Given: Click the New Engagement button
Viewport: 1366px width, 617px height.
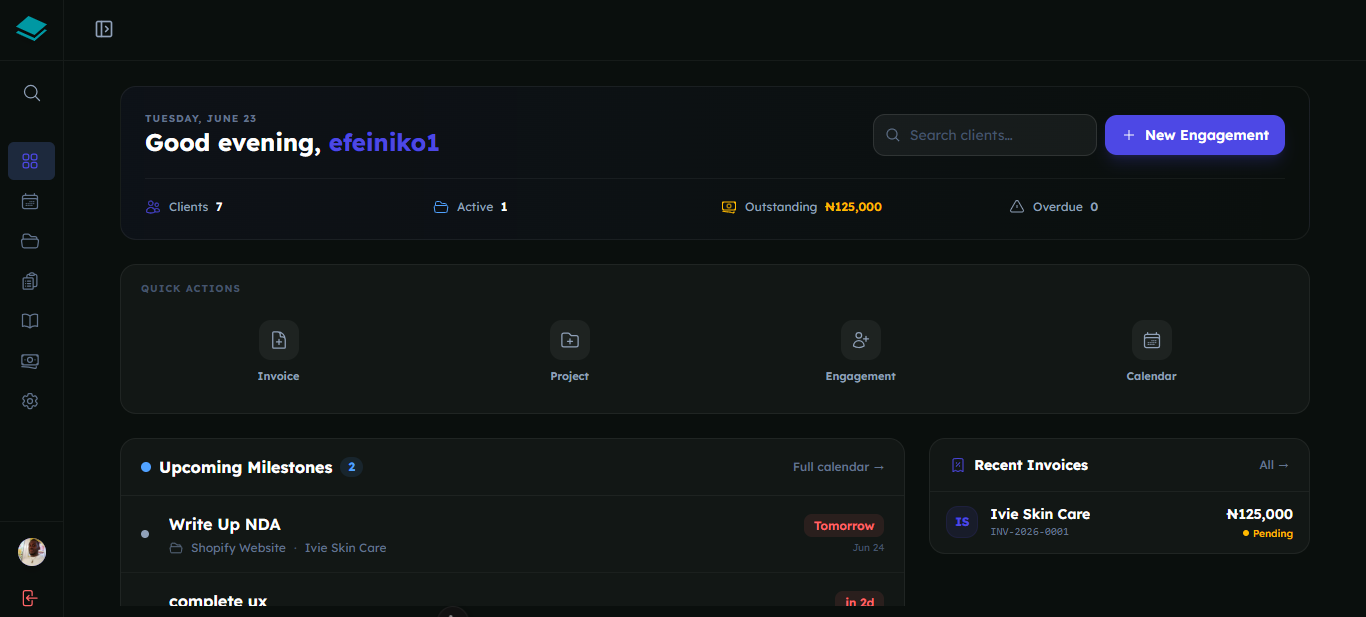Looking at the screenshot, I should click(x=1195, y=135).
